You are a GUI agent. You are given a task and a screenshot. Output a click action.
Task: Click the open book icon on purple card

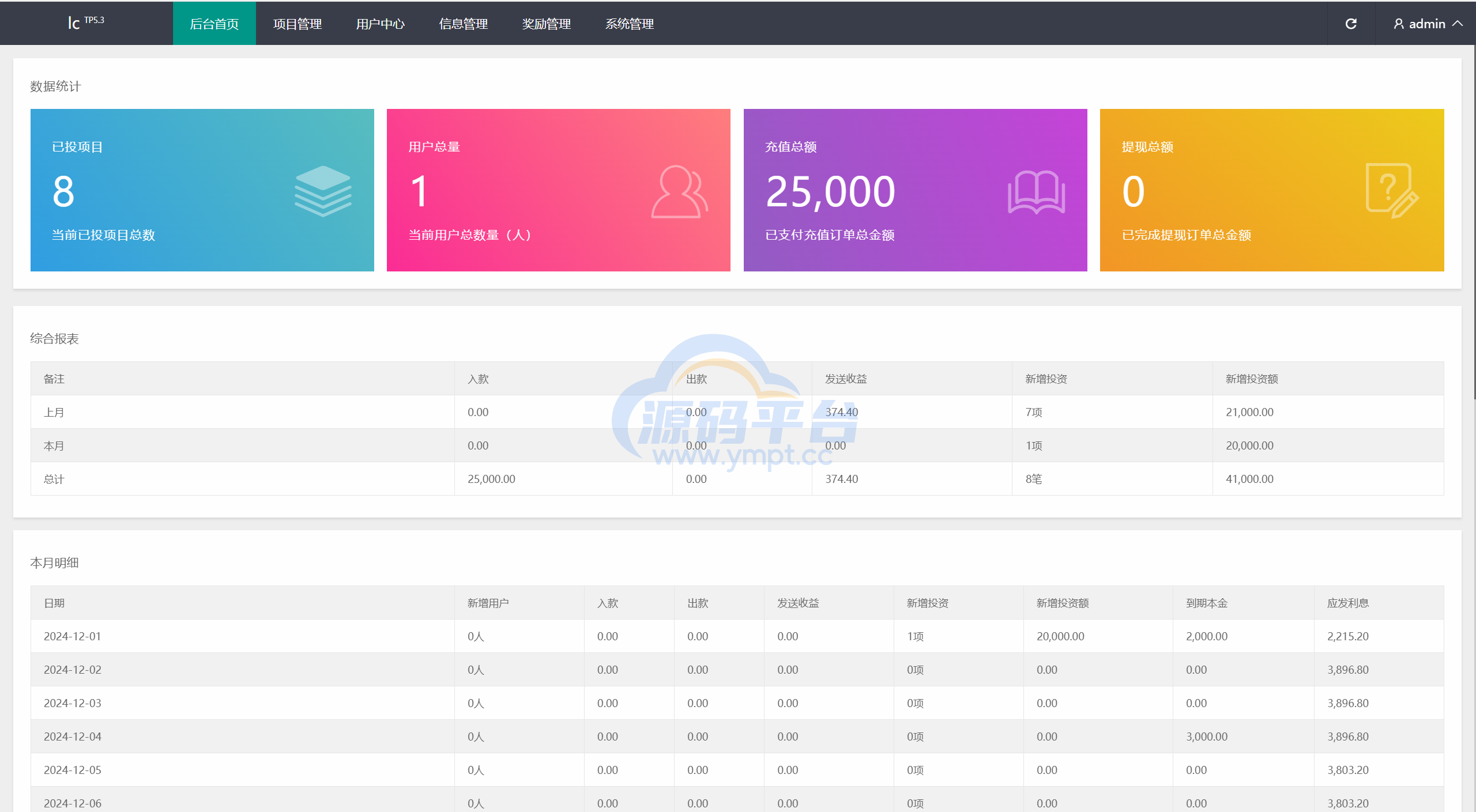[x=1036, y=192]
